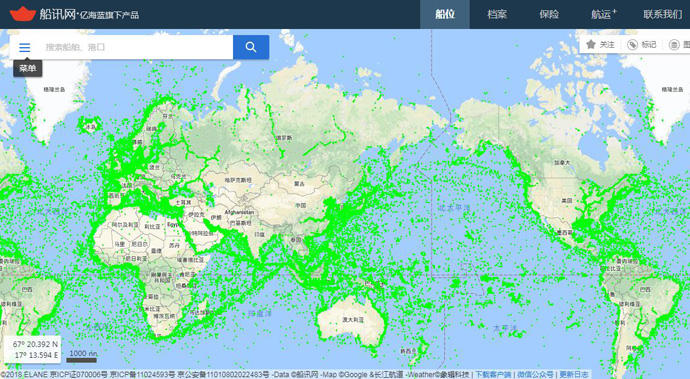Open the hamburger menu icon
The width and height of the screenshot is (690, 379).
(x=25, y=47)
